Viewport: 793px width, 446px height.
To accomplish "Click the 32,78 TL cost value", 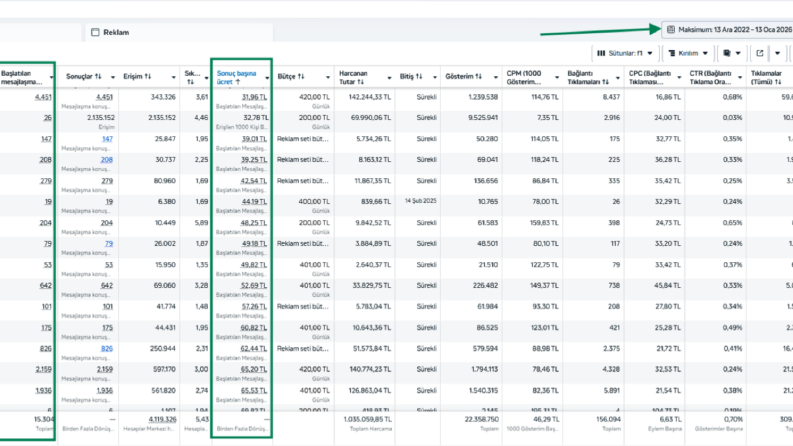I will [255, 118].
